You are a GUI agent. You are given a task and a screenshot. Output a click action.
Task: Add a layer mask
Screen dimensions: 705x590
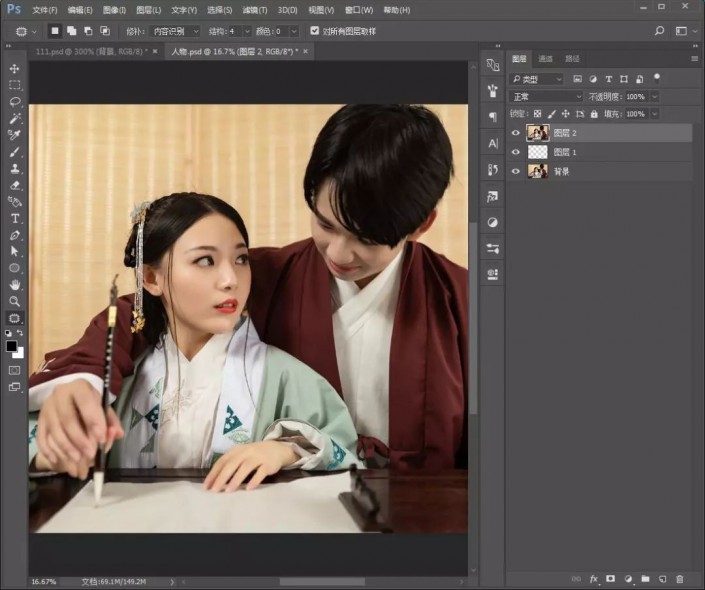pos(611,579)
